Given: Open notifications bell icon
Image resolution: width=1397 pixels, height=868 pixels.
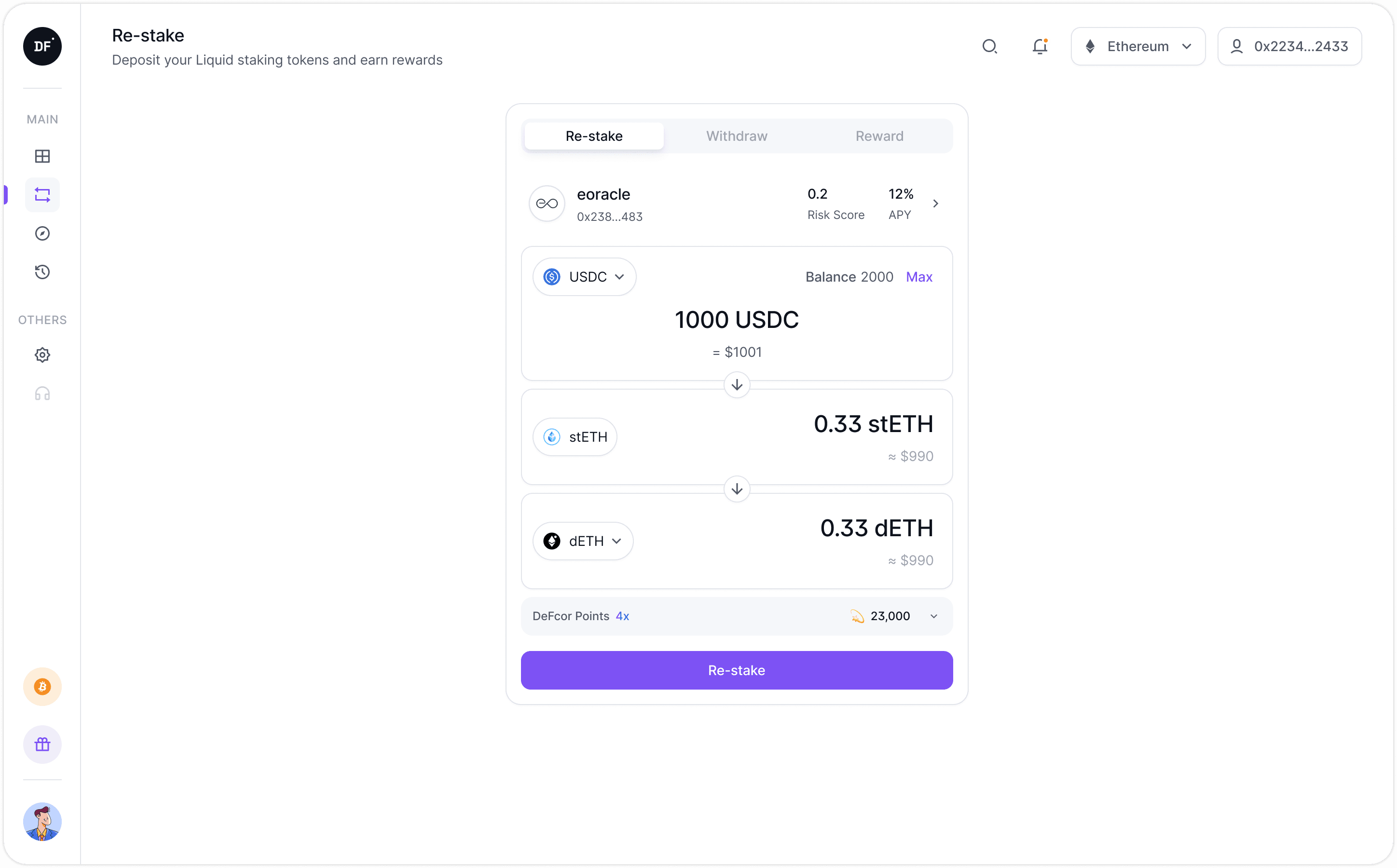Looking at the screenshot, I should tap(1040, 46).
